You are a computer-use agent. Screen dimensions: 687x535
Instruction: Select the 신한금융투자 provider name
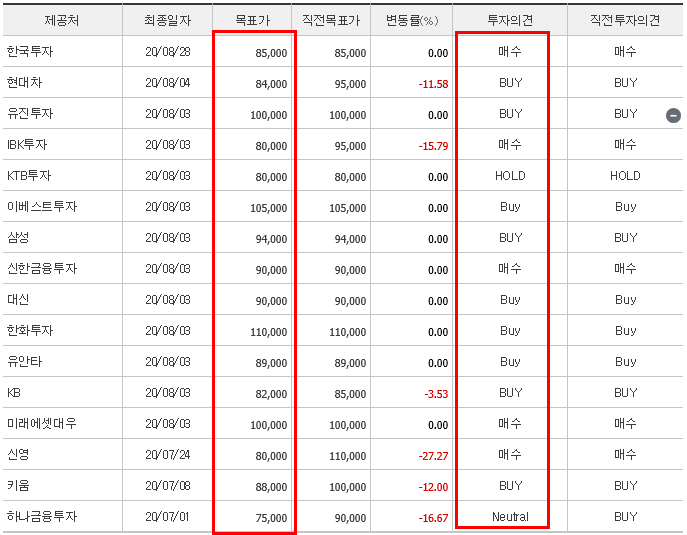click(42, 269)
